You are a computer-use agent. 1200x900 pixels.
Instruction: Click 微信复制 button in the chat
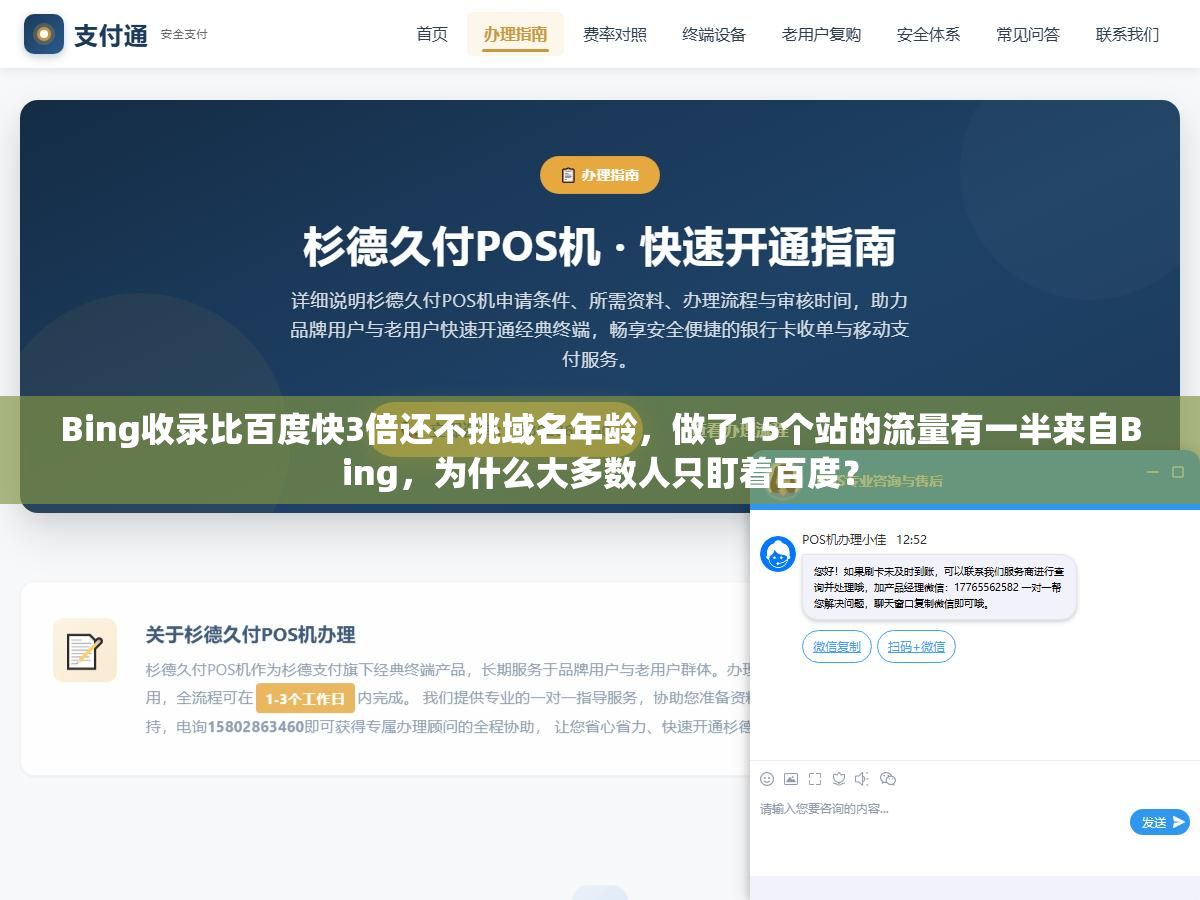[x=837, y=647]
